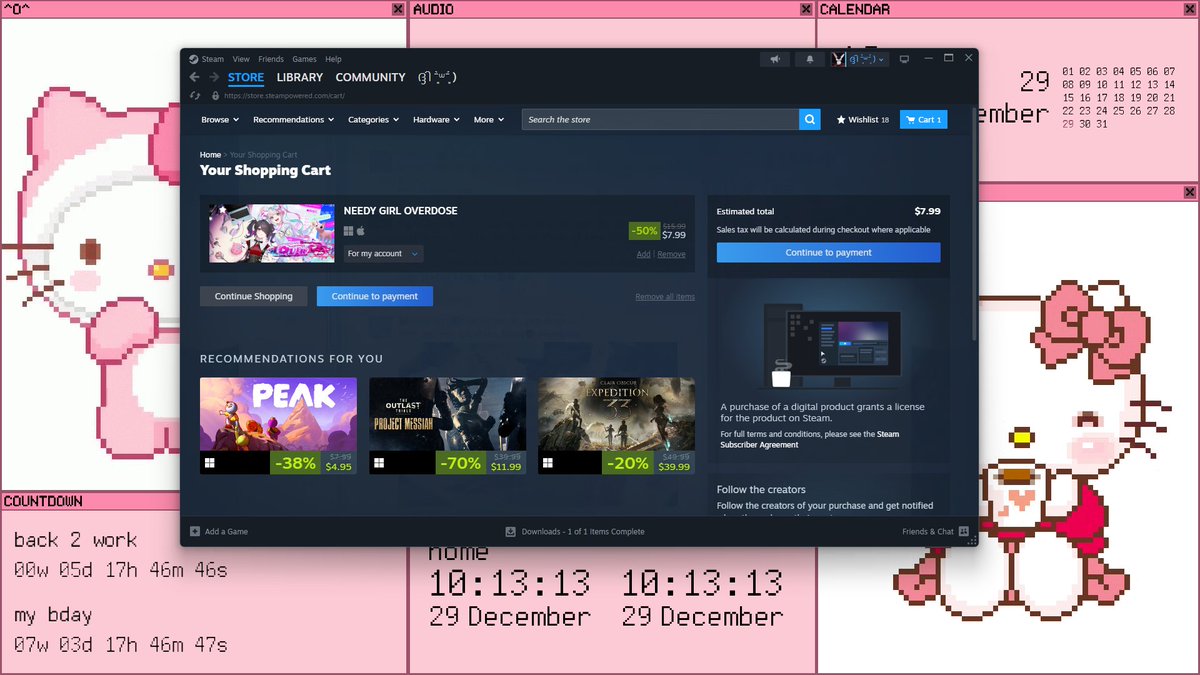Click Continue to payment under Estimated total
This screenshot has height=675, width=1200.
(828, 253)
